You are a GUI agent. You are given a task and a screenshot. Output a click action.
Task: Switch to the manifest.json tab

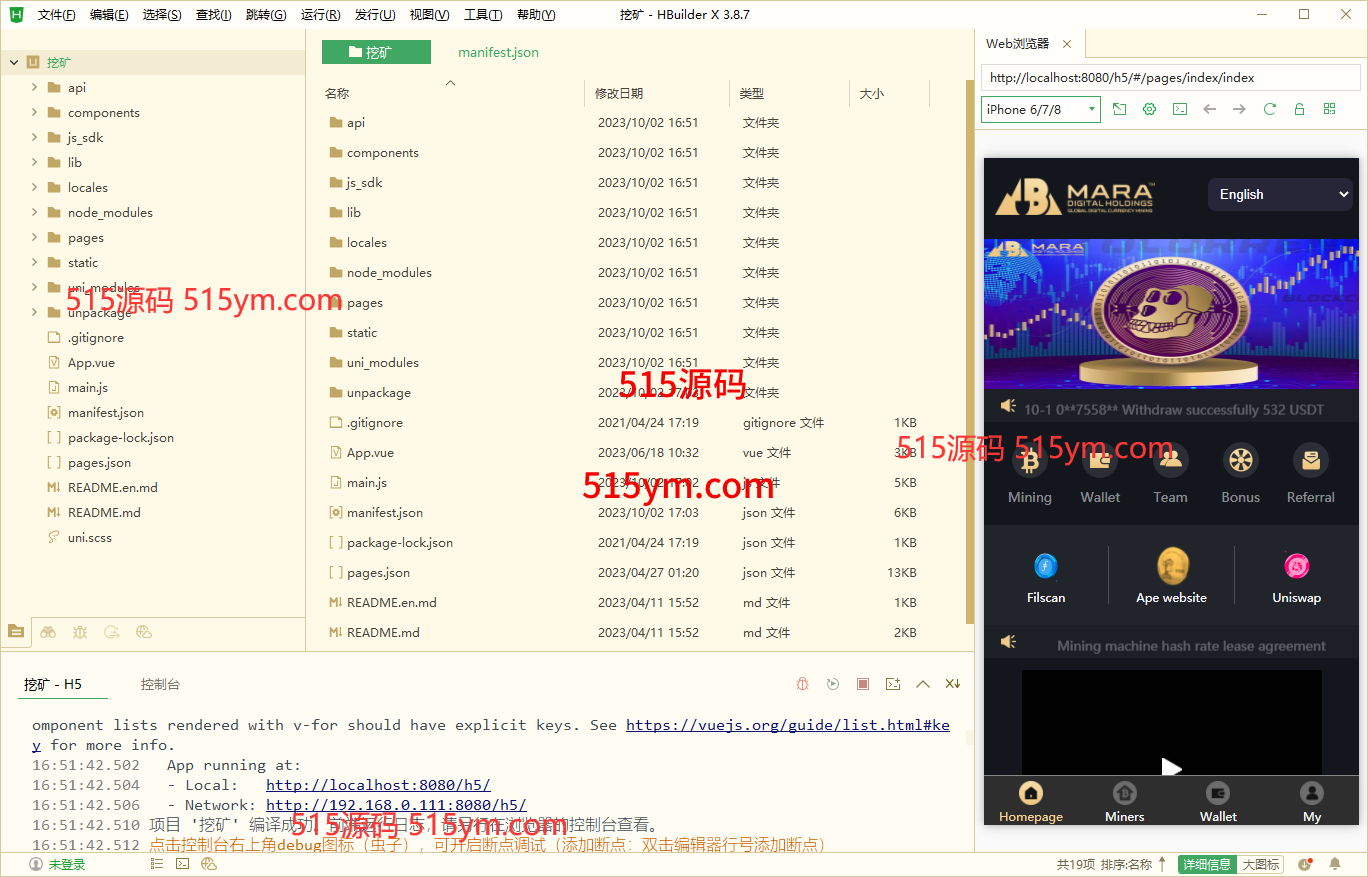(498, 52)
